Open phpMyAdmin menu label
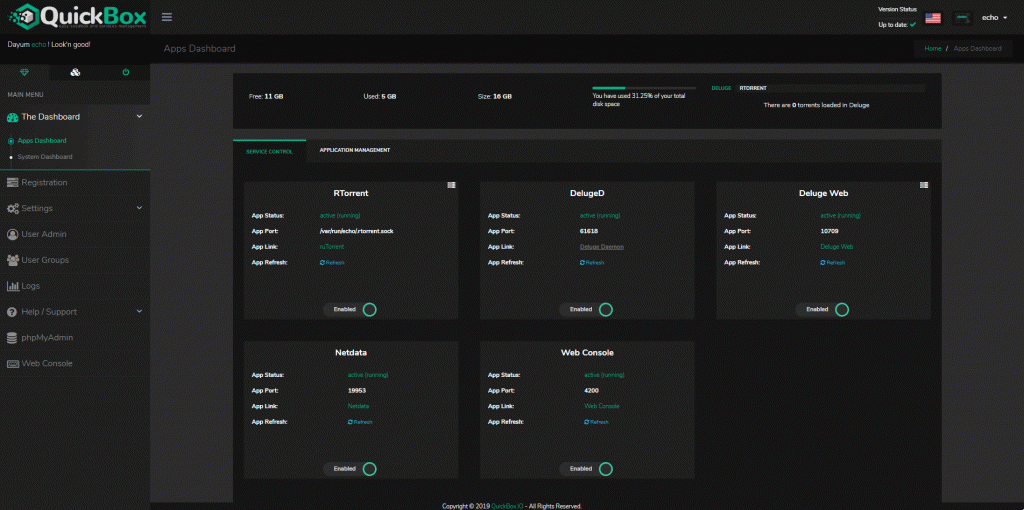Image resolution: width=1024 pixels, height=510 pixels. pyautogui.click(x=47, y=338)
